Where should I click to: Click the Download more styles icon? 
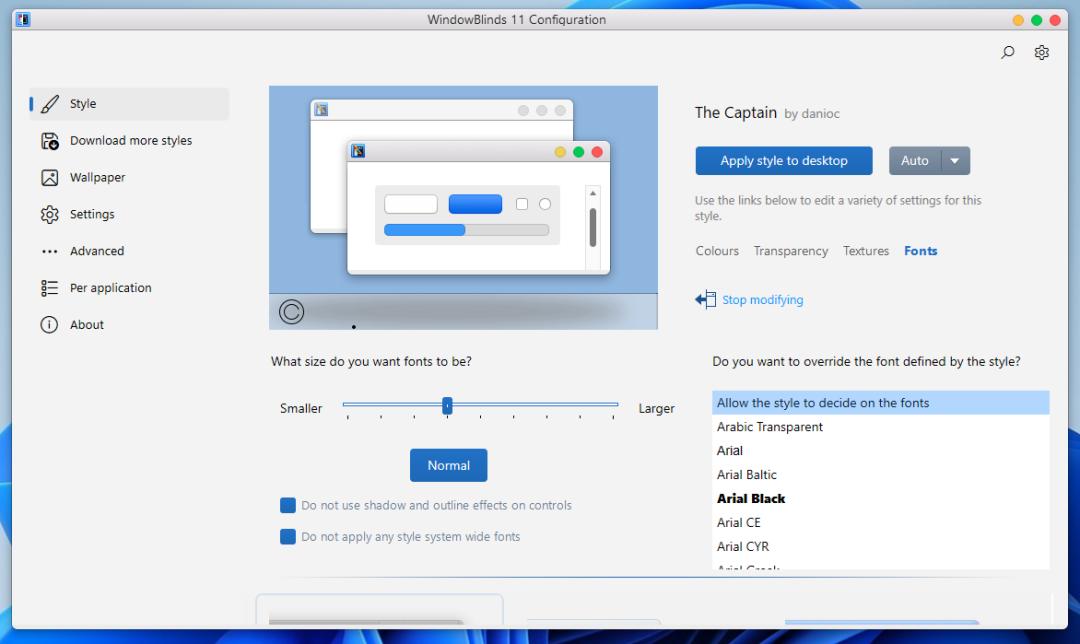click(50, 141)
